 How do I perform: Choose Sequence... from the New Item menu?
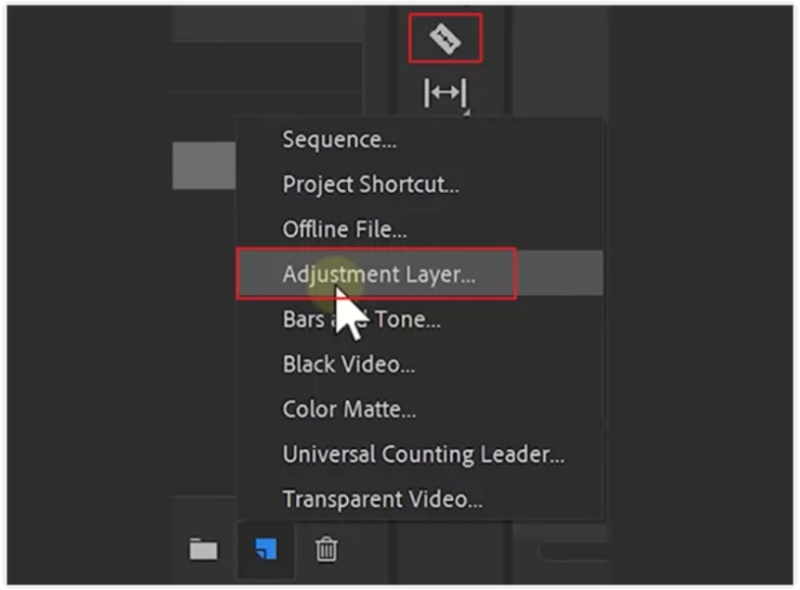click(340, 139)
